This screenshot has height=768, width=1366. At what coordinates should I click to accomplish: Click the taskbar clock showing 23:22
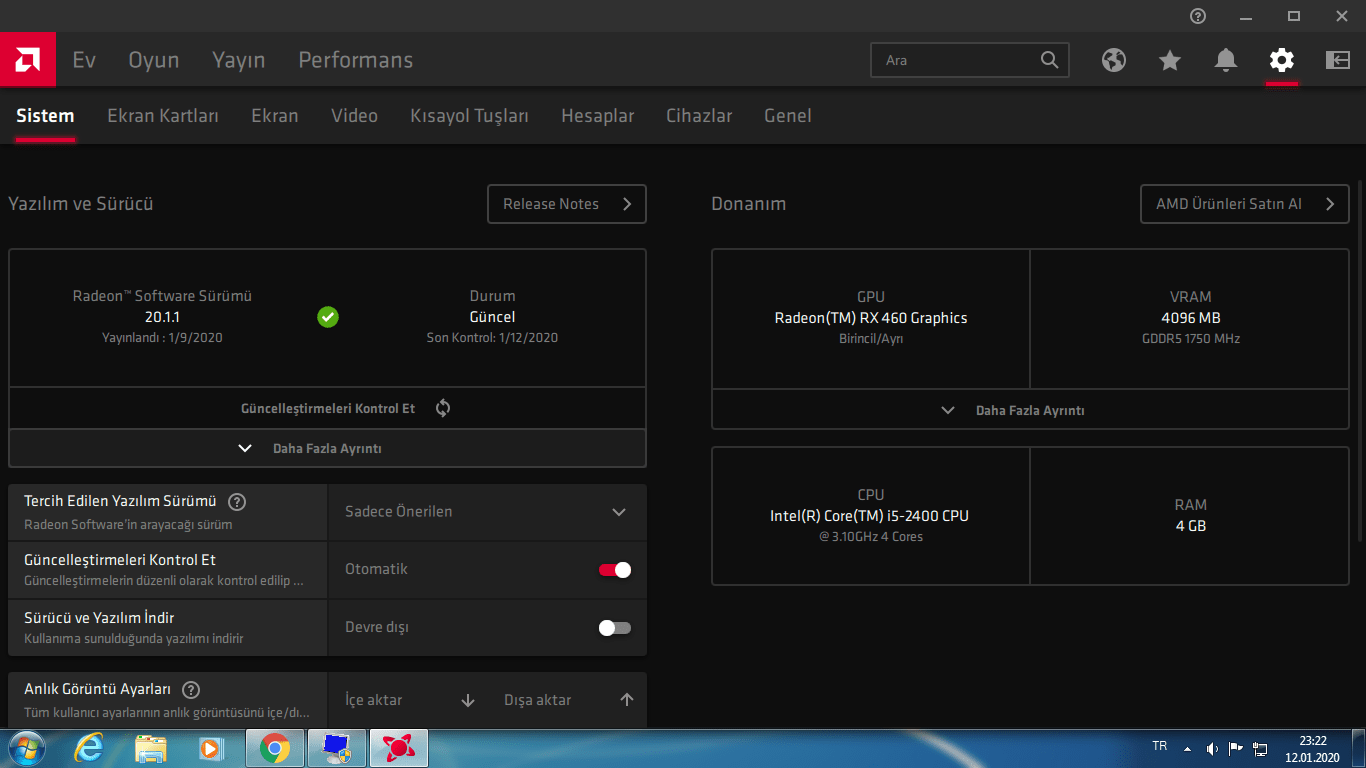[1312, 749]
